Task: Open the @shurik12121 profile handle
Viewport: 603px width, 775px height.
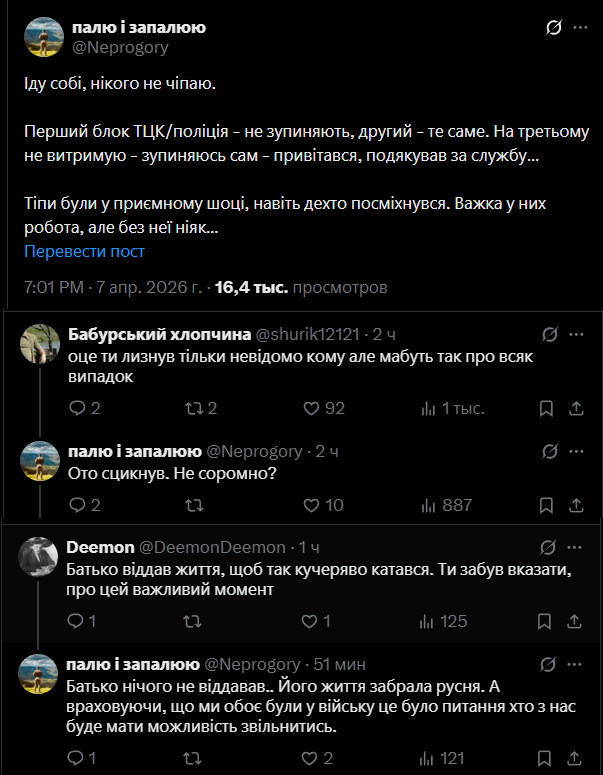Action: pos(307,334)
